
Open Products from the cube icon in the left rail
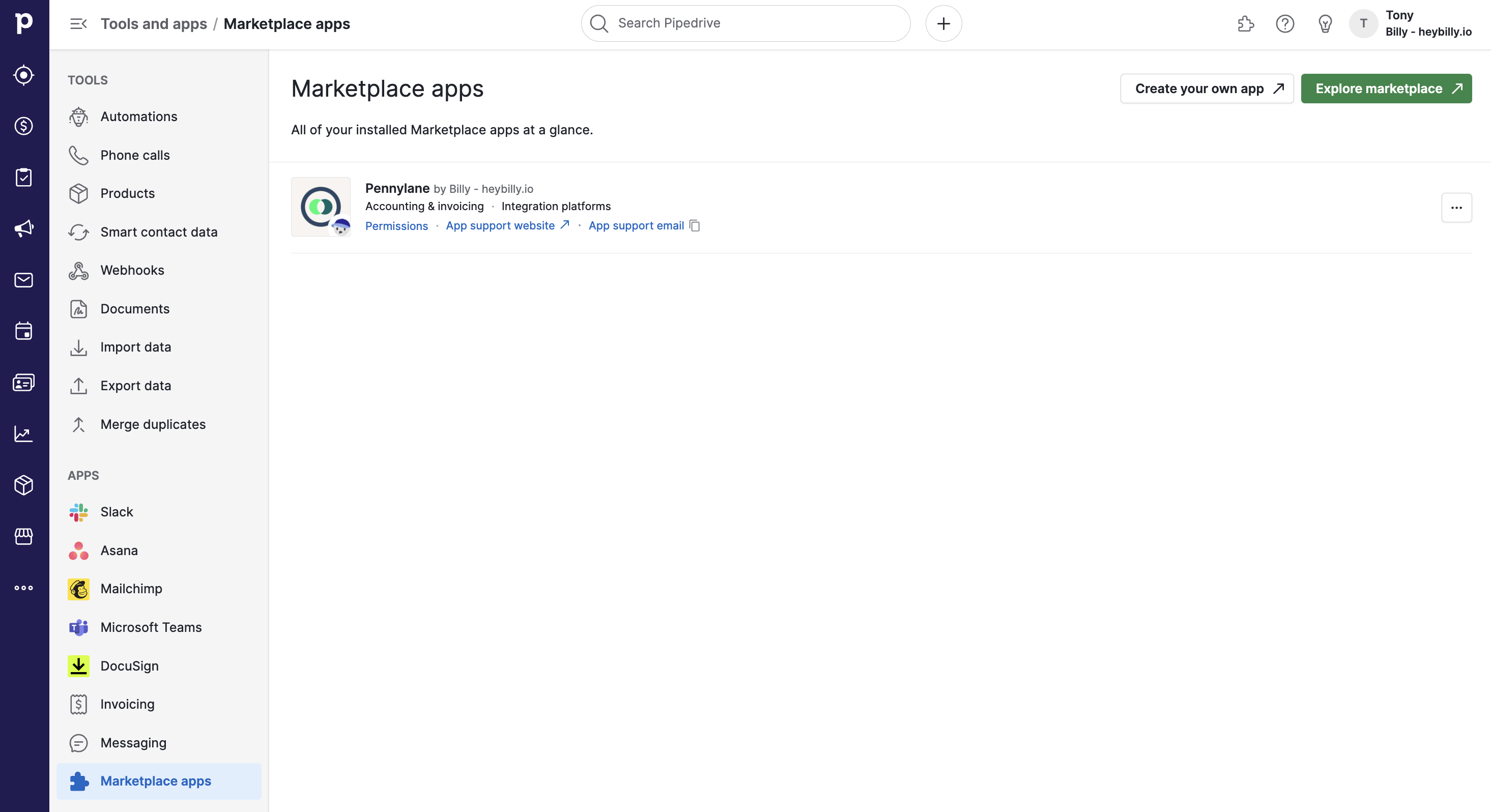click(x=24, y=484)
